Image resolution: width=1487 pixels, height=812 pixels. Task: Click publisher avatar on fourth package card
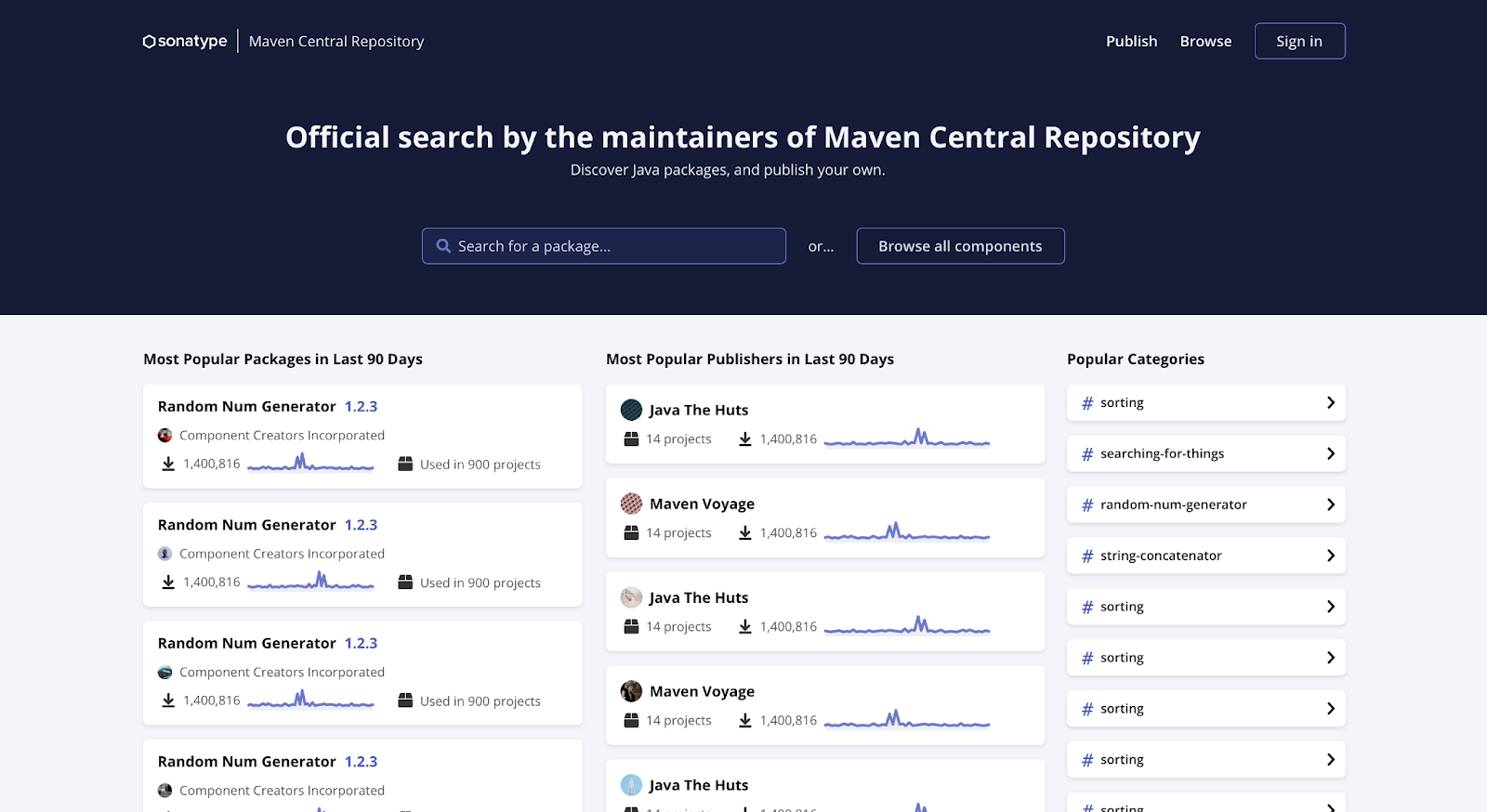pos(164,791)
